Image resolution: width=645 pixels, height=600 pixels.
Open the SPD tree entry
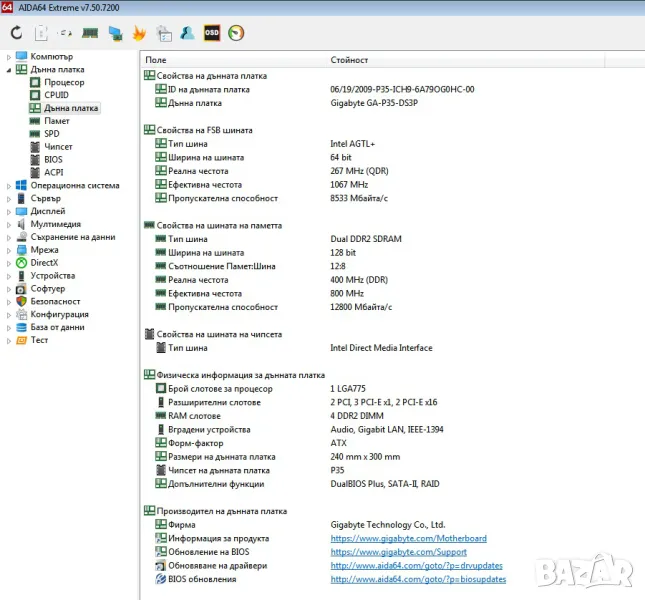(52, 134)
